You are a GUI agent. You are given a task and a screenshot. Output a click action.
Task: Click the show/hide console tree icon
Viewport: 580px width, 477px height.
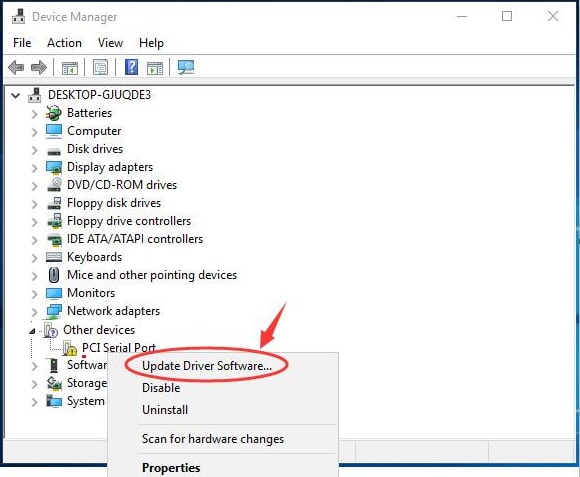(70, 68)
